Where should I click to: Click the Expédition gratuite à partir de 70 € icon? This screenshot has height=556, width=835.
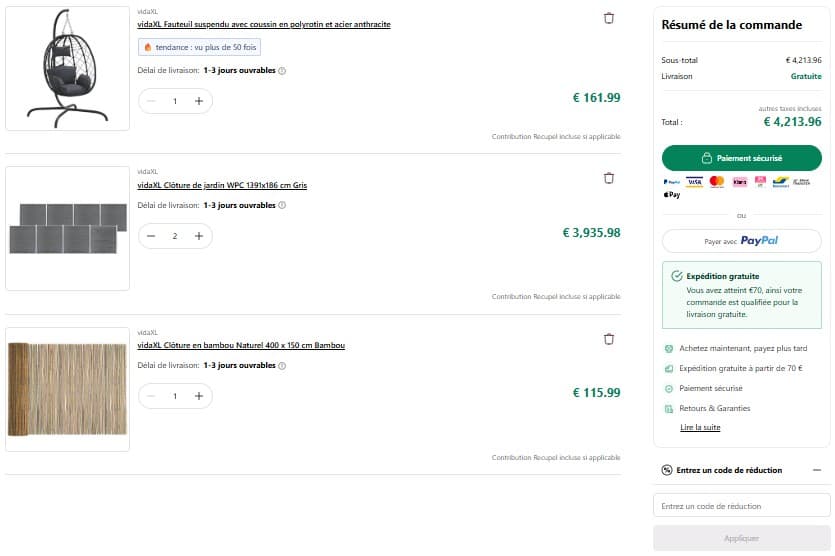(669, 369)
